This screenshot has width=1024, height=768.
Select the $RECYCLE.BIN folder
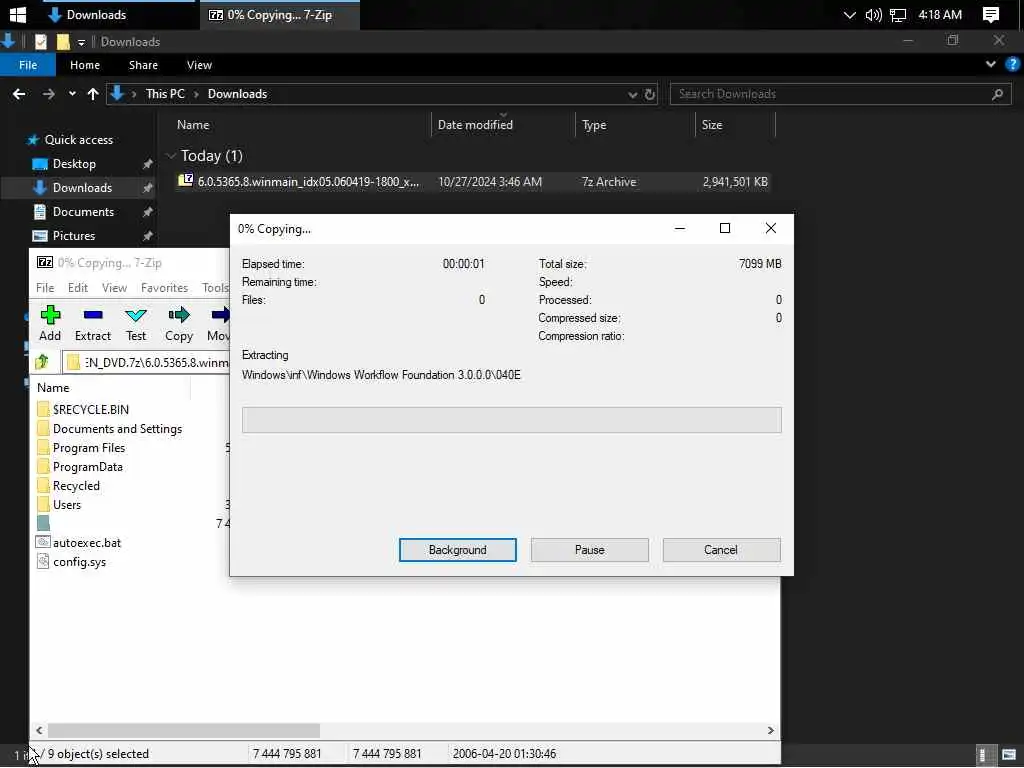click(x=91, y=409)
